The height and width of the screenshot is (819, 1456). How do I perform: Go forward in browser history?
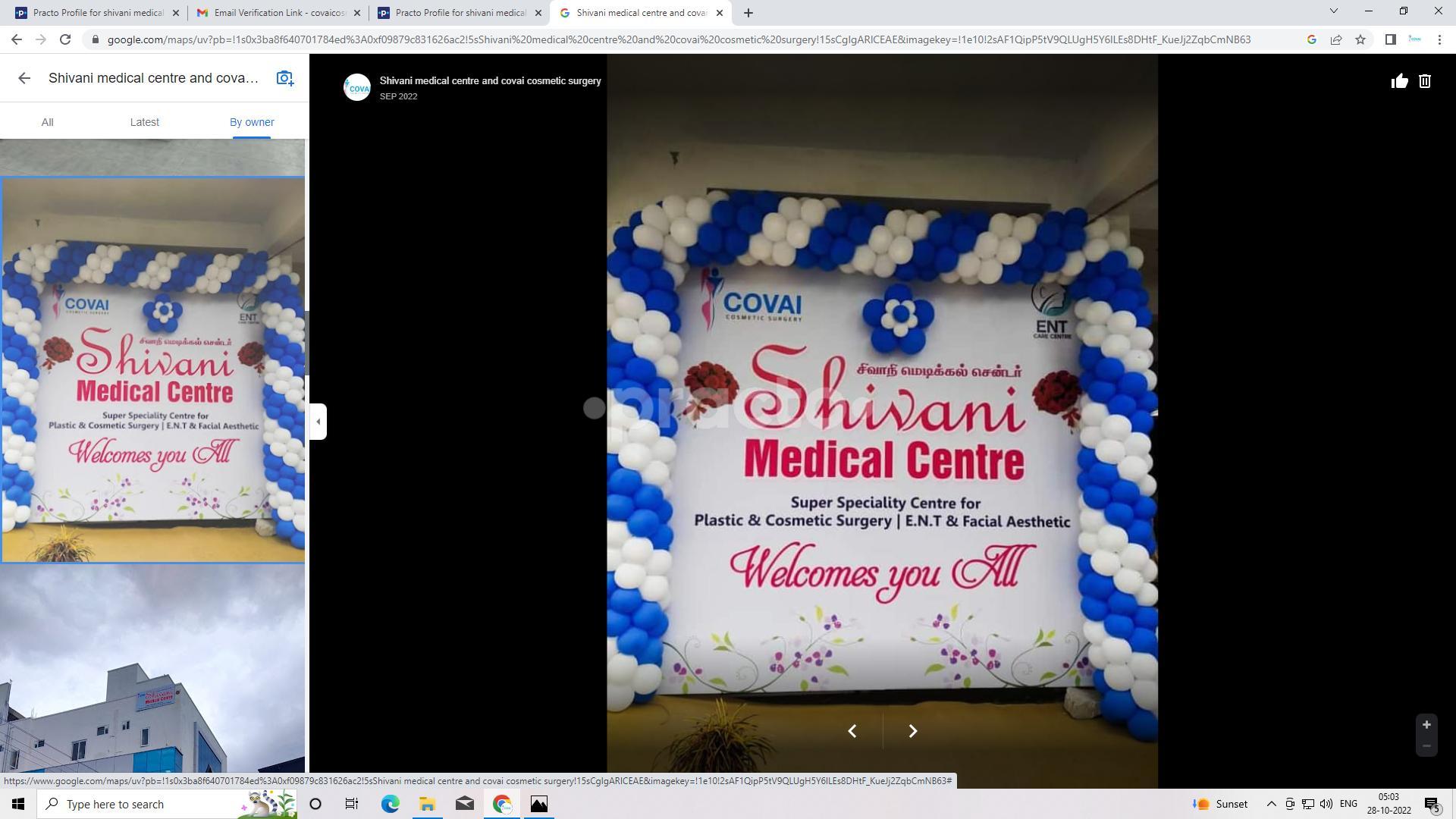pos(41,39)
